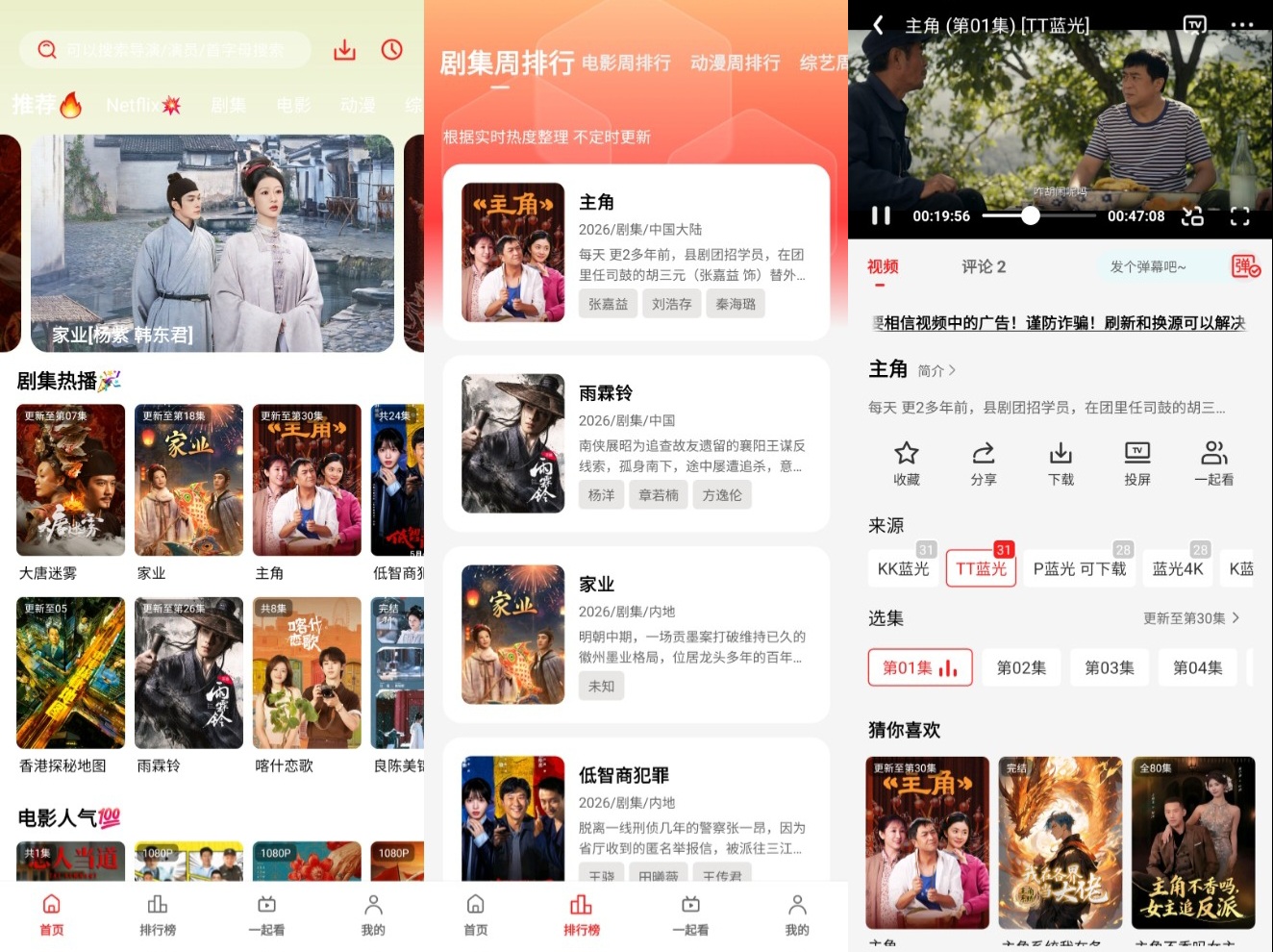This screenshot has height=952, width=1273.
Task: Open the three-dot more menu in player
Action: [x=1242, y=25]
